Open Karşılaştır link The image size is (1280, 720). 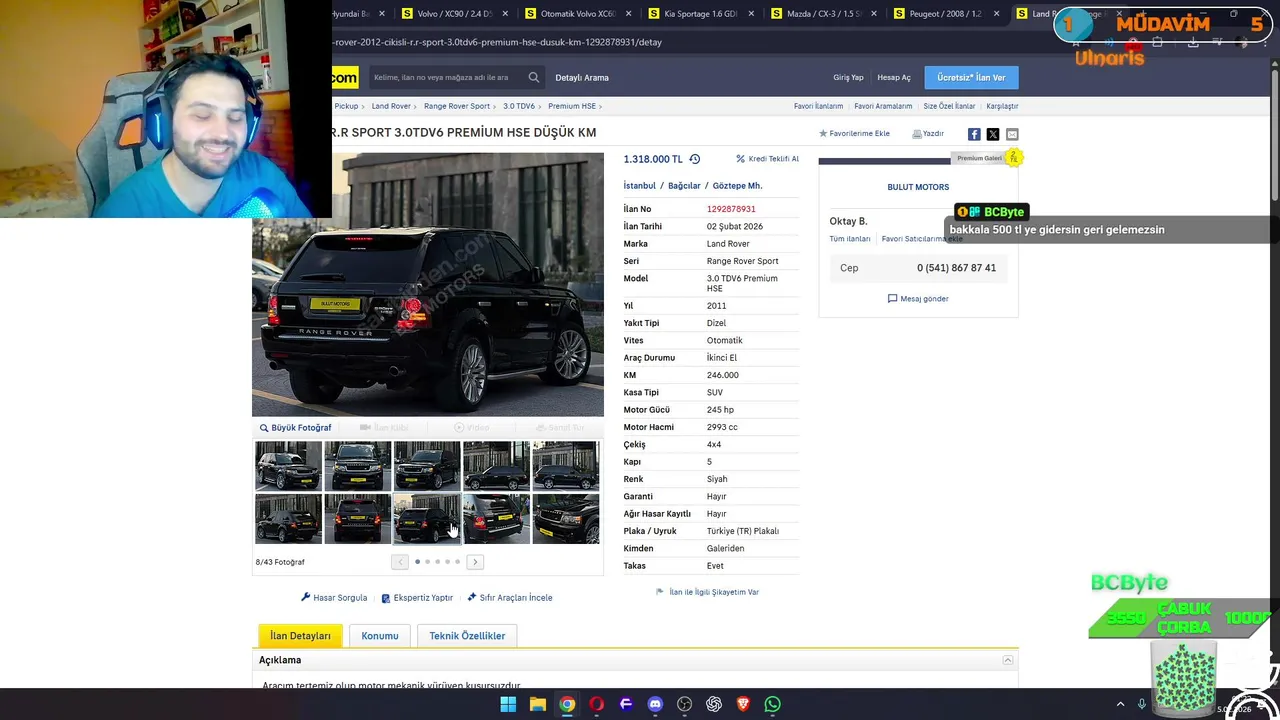point(1002,106)
